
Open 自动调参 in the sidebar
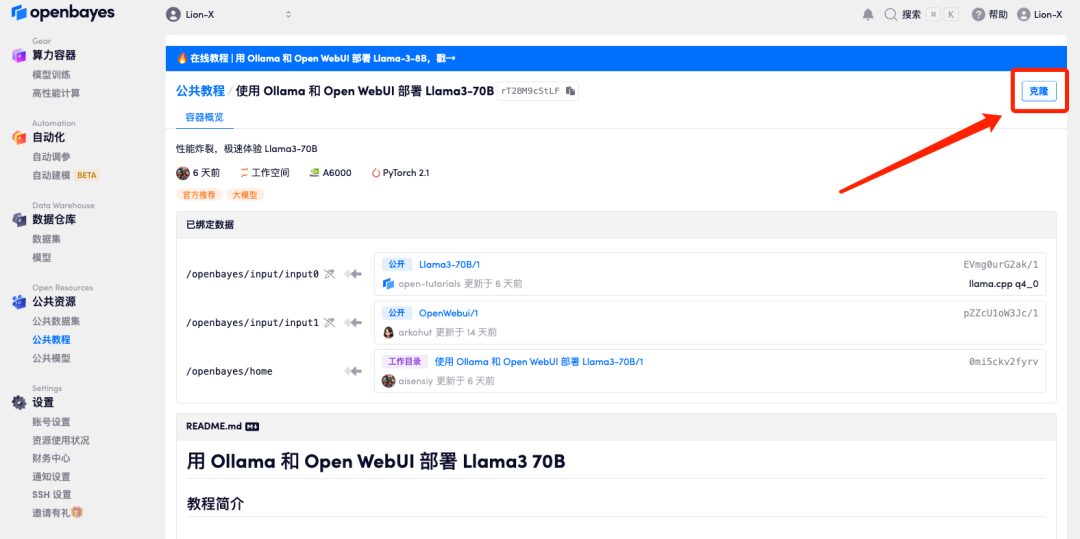[x=51, y=157]
